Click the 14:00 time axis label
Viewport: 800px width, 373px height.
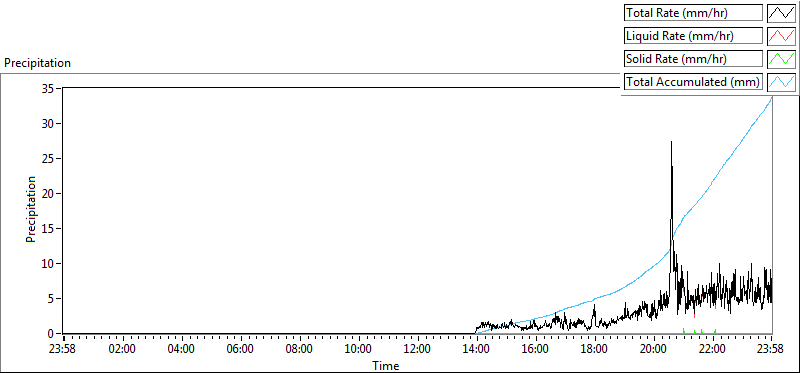pos(476,350)
